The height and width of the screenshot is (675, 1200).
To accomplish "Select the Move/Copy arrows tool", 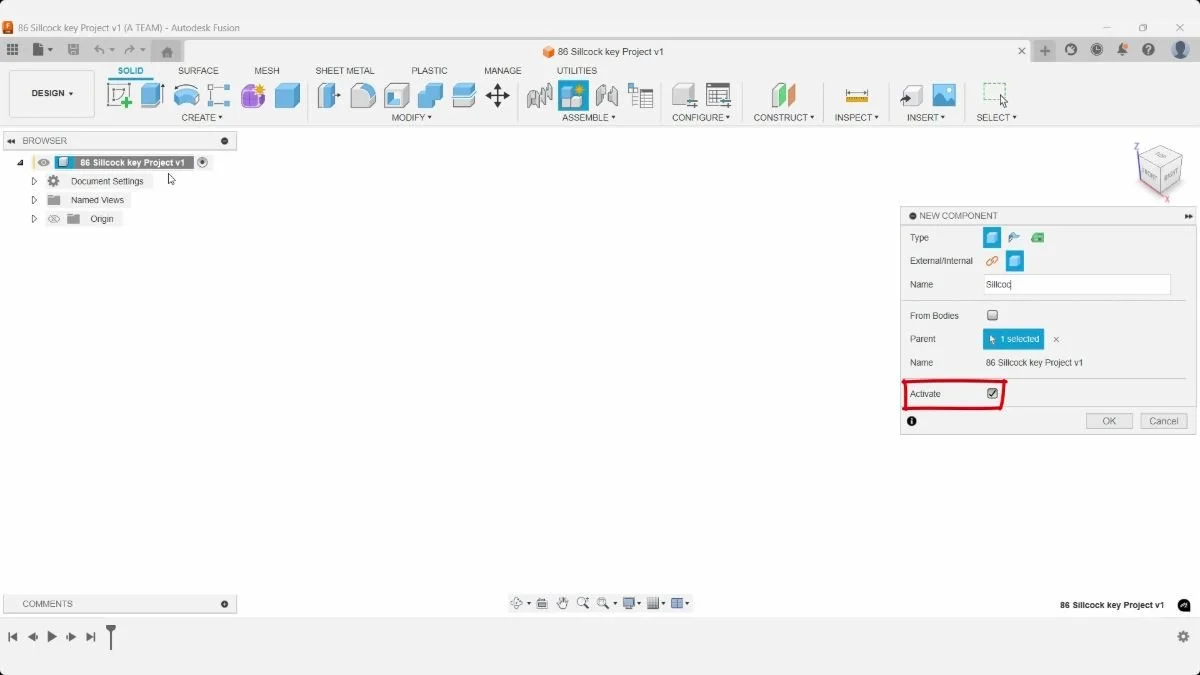I will click(497, 95).
